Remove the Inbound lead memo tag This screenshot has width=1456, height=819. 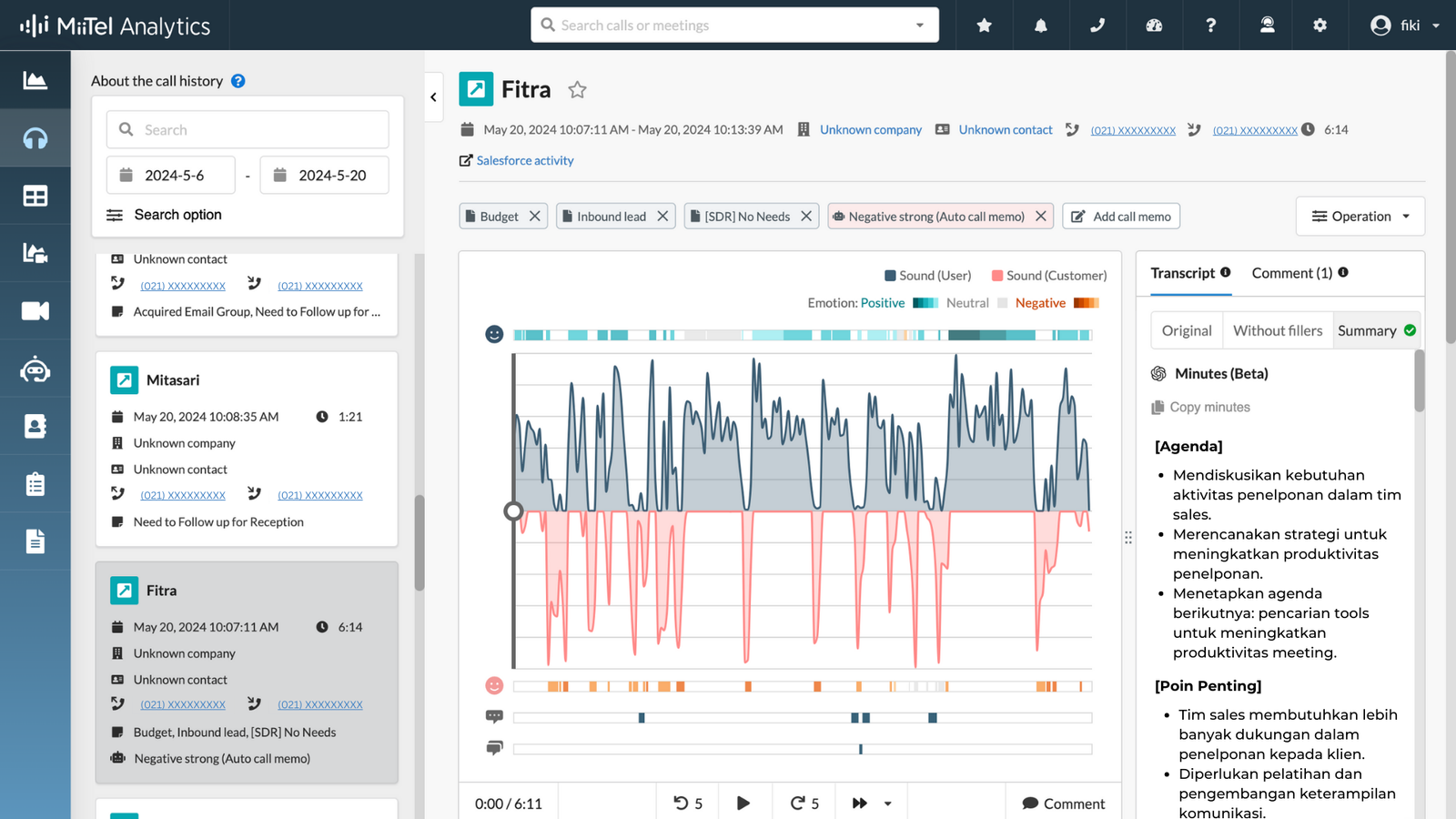(x=662, y=217)
